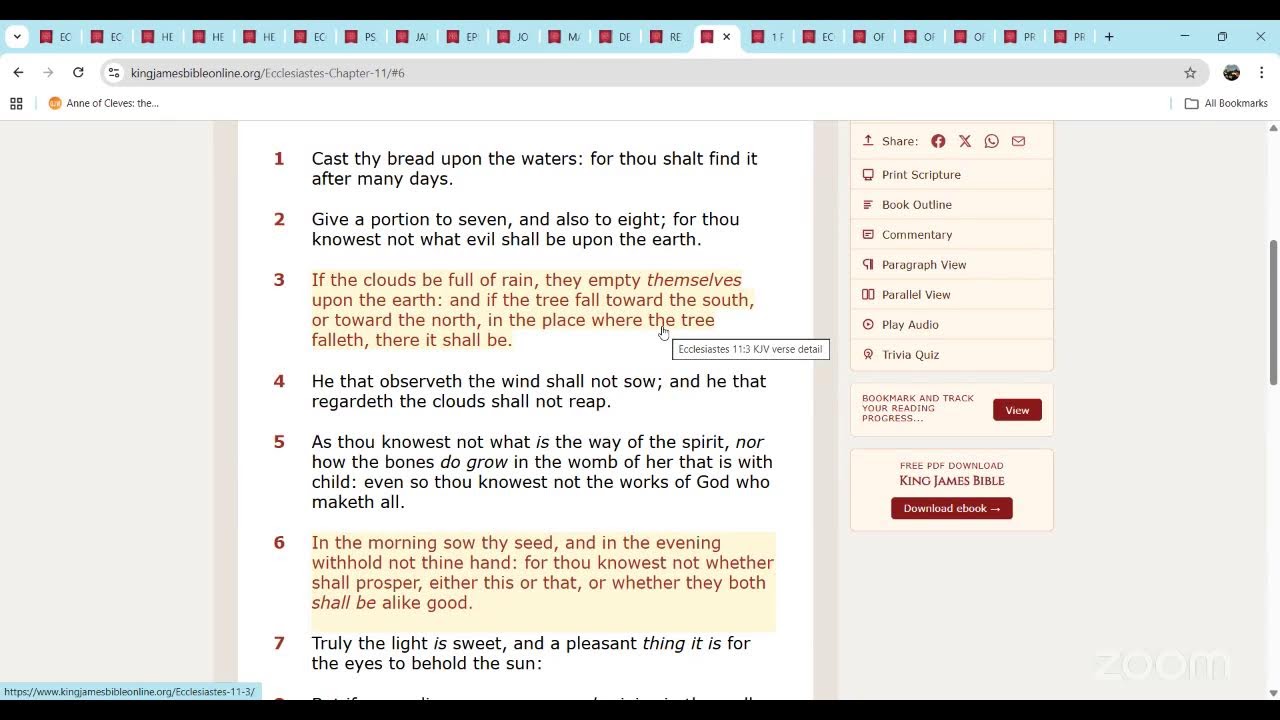Open the All Bookmarks folder
The image size is (1280, 720).
click(x=1226, y=103)
